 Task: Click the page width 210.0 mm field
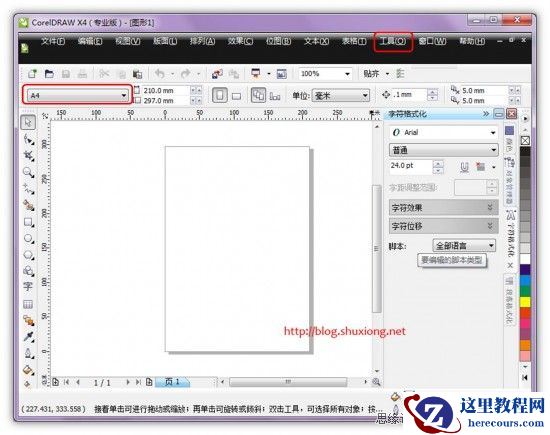[166, 91]
